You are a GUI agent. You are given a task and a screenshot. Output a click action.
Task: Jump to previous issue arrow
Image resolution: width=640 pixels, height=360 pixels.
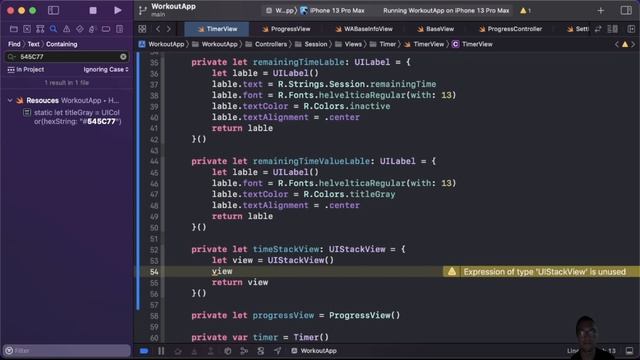point(617,44)
